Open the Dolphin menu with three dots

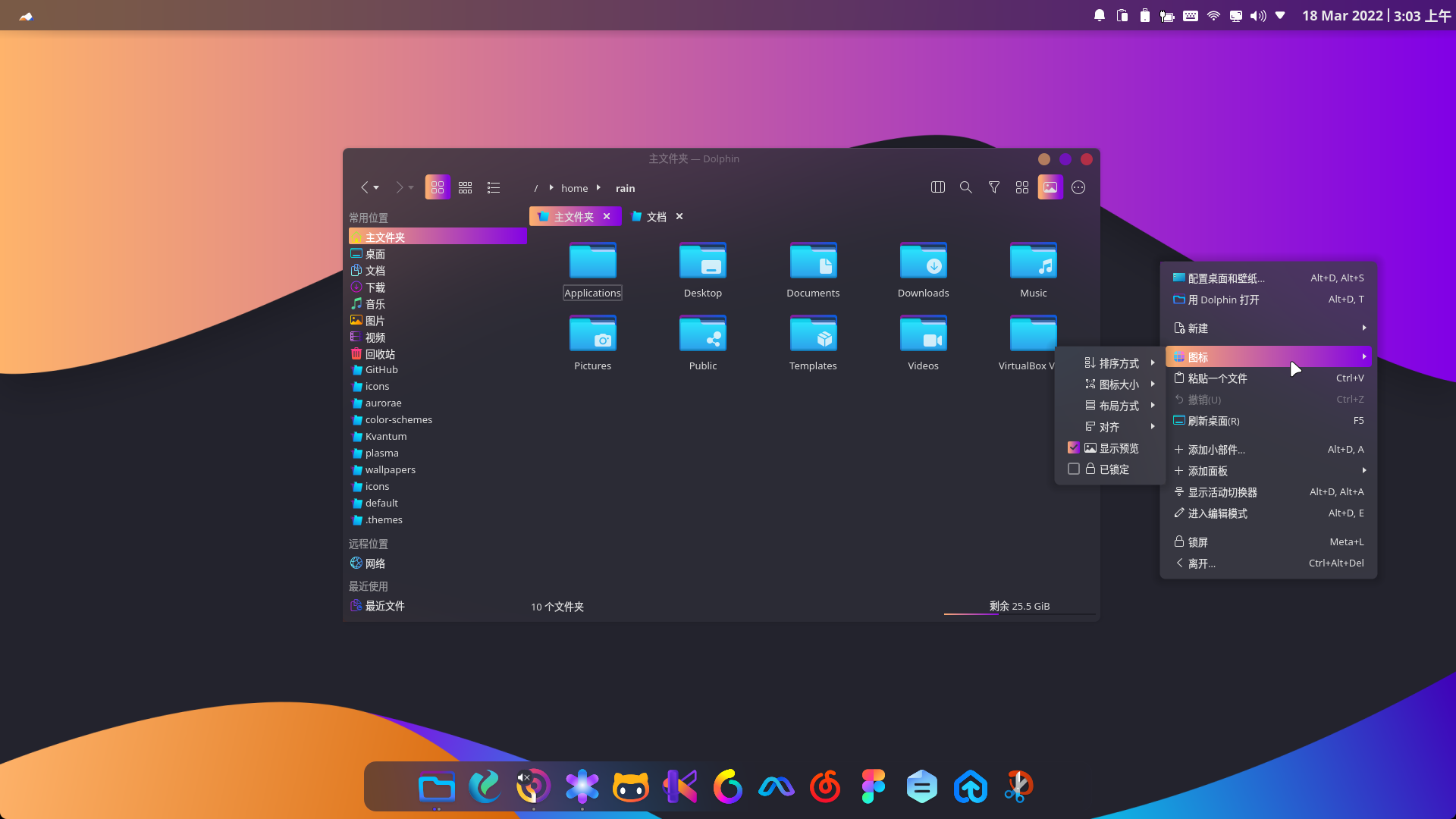(x=1078, y=187)
